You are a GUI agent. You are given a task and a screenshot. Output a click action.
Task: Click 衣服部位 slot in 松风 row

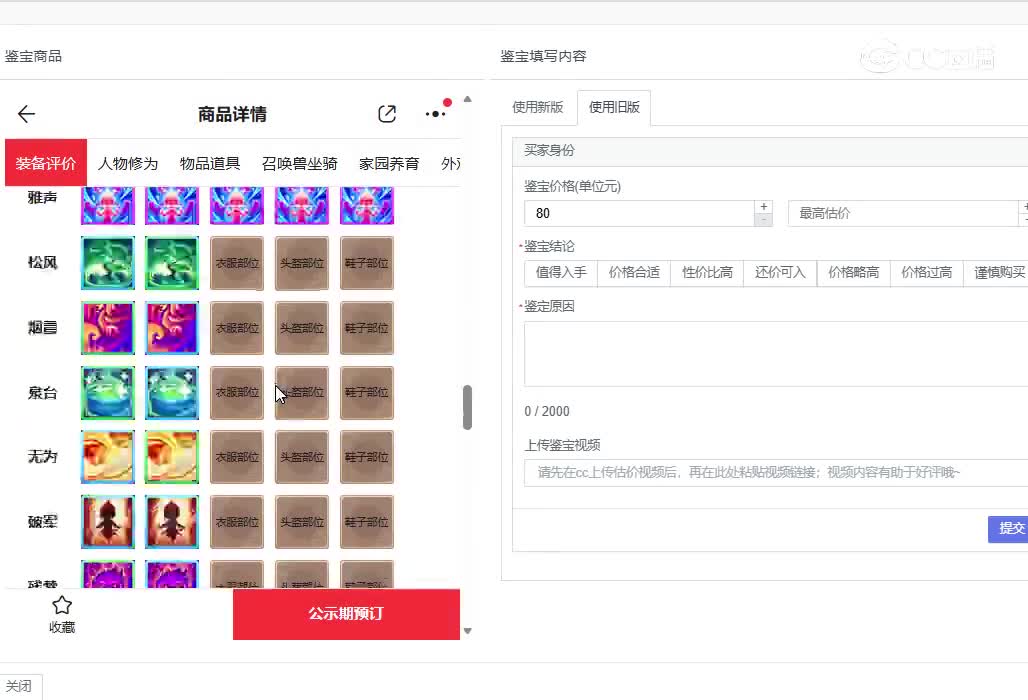tap(237, 263)
